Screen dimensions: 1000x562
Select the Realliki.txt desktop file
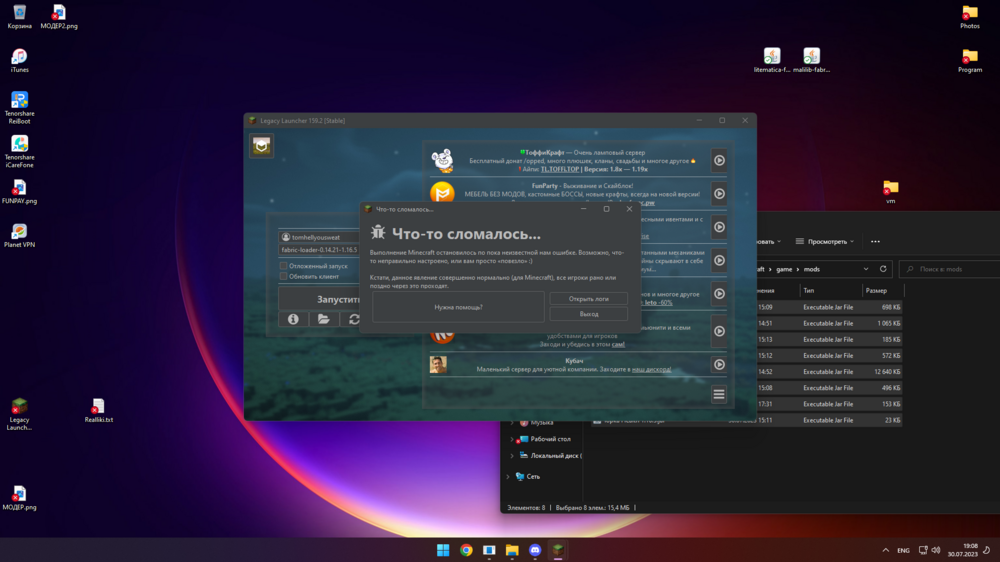pyautogui.click(x=98, y=410)
